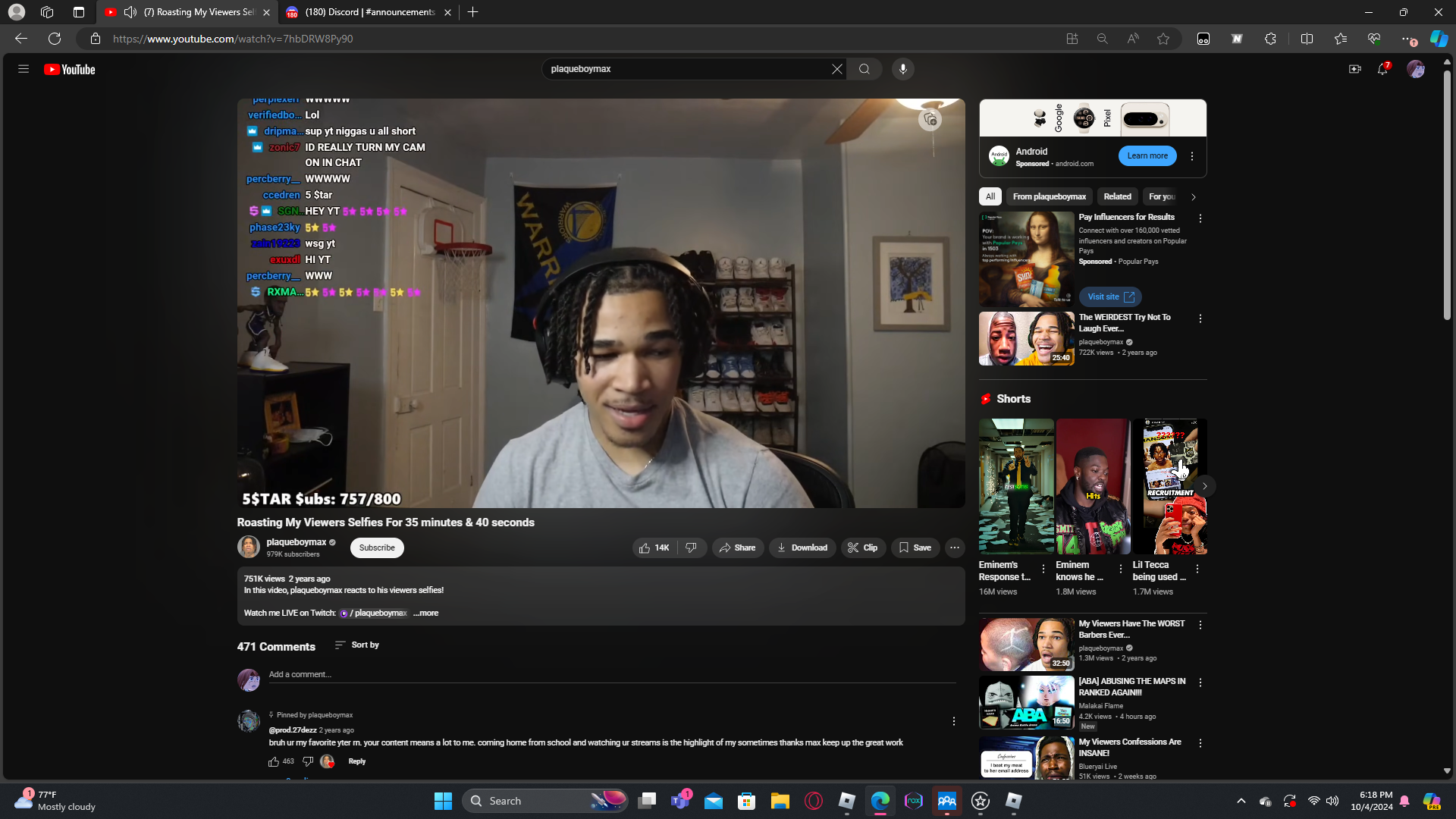1456x819 pixels.
Task: Click the picture-in-picture icon on the video
Action: click(x=930, y=119)
